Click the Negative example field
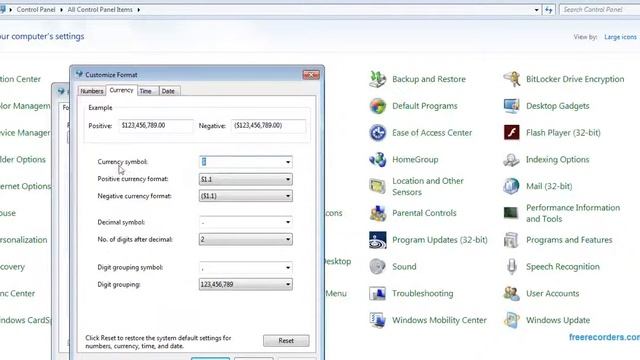Image resolution: width=640 pixels, height=360 pixels. tap(269, 126)
